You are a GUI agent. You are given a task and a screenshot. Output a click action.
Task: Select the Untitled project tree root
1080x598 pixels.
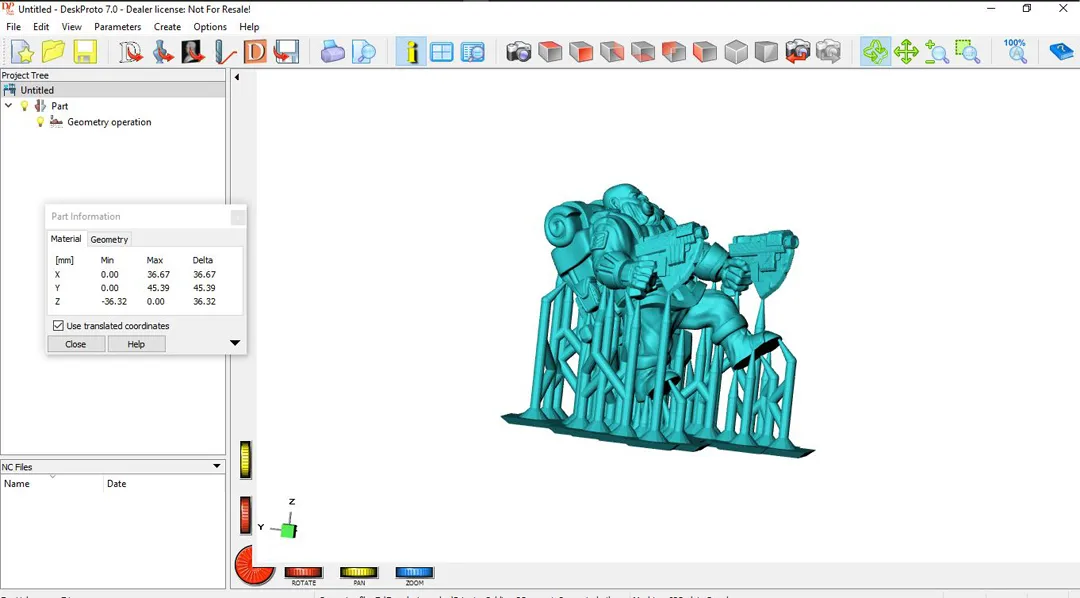click(37, 90)
